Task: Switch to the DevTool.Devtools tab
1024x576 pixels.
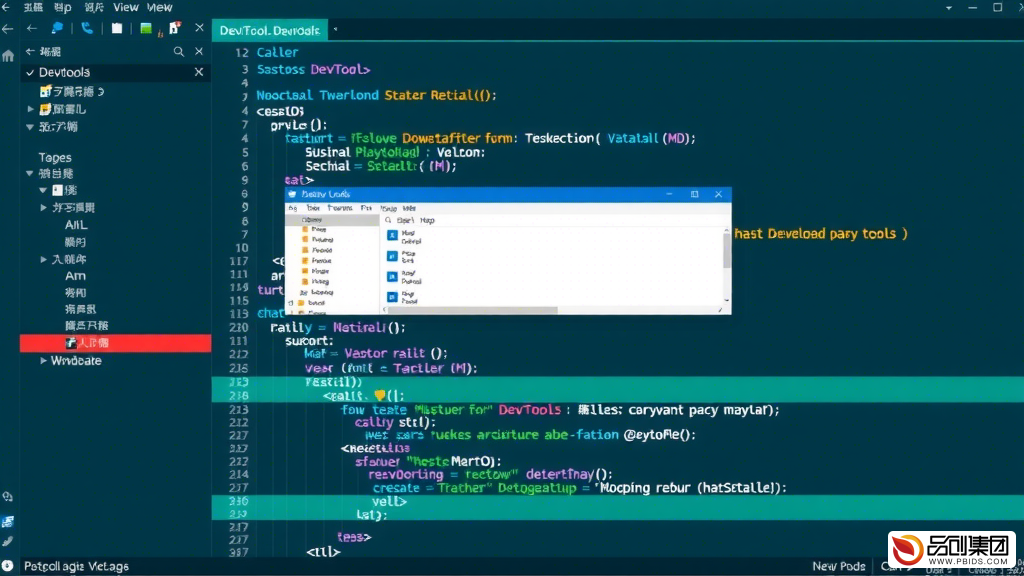Action: [x=270, y=31]
